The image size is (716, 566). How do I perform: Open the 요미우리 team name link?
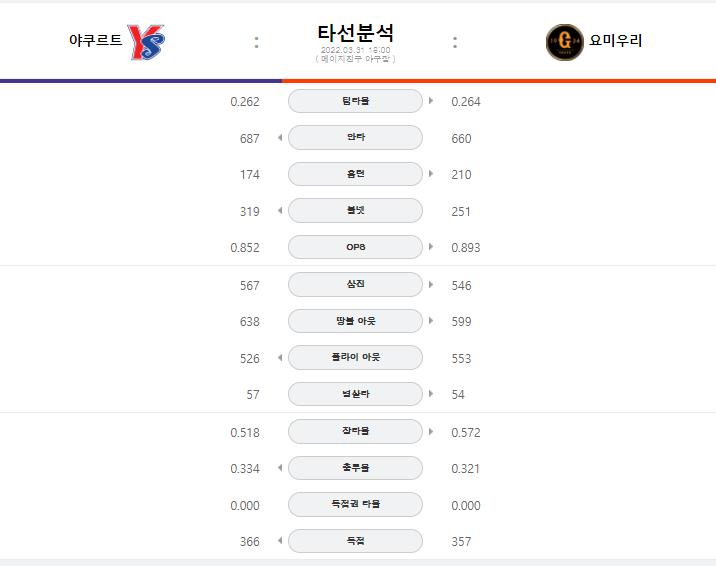pyautogui.click(x=616, y=40)
